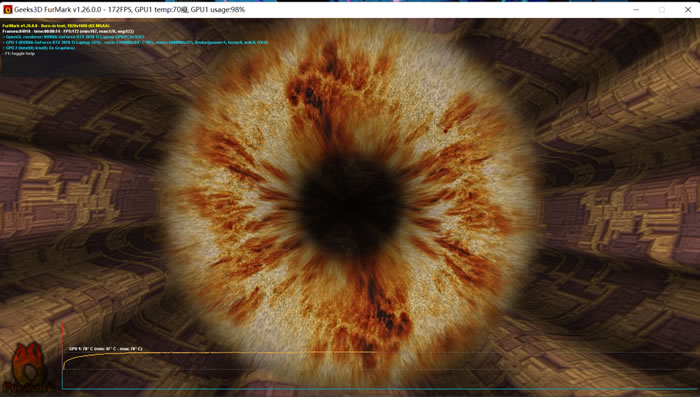Click the GPU1 usage 98% text in title
The height and width of the screenshot is (397, 700).
(217, 9)
